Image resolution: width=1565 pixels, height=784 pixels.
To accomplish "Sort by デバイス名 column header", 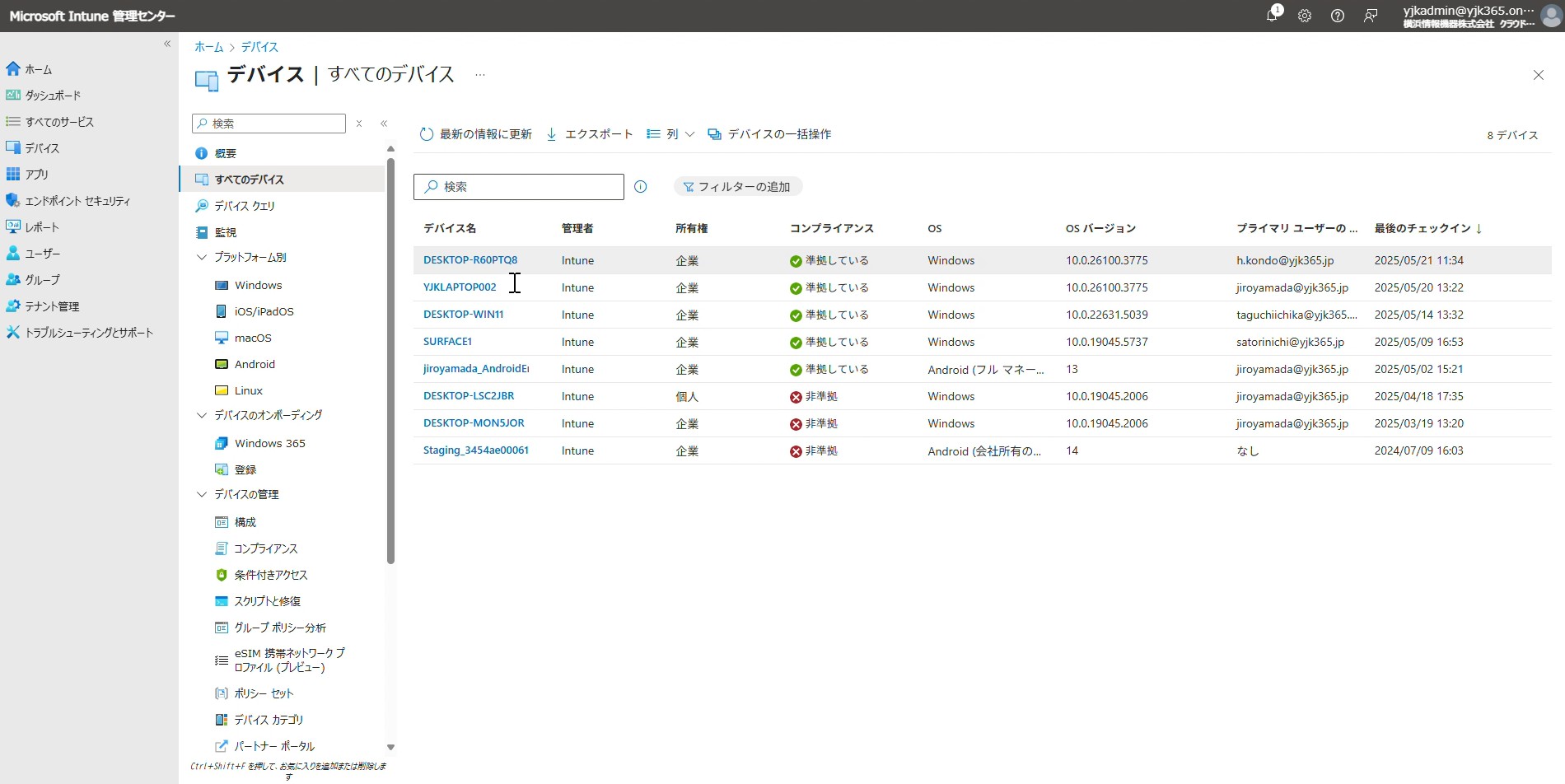I will 450,228.
